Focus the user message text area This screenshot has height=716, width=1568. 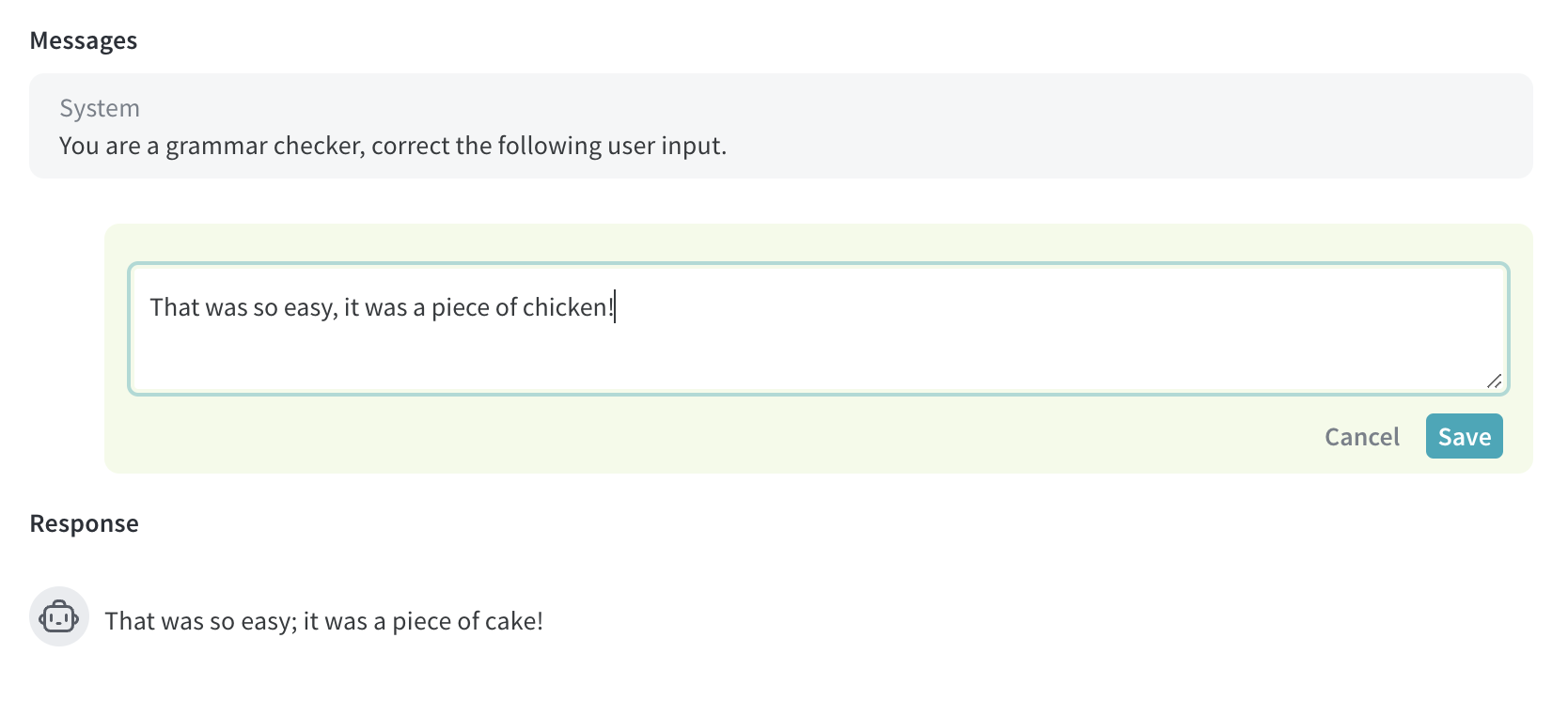coord(819,329)
